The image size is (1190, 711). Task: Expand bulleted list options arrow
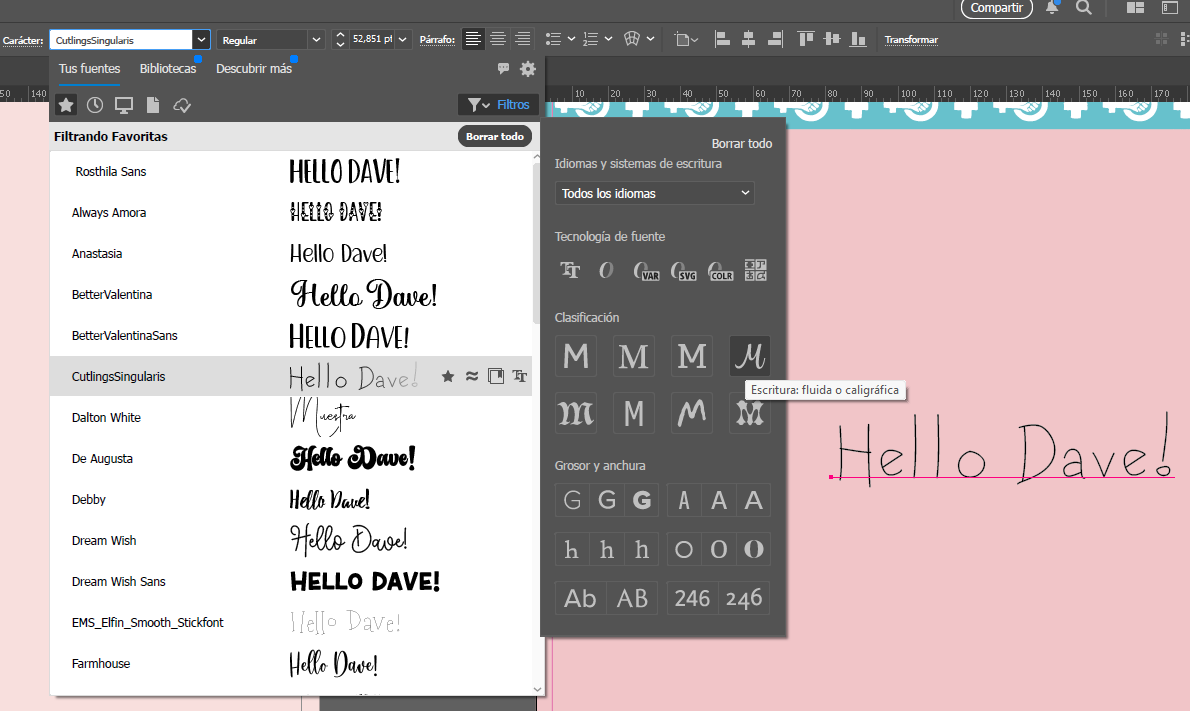(x=571, y=39)
